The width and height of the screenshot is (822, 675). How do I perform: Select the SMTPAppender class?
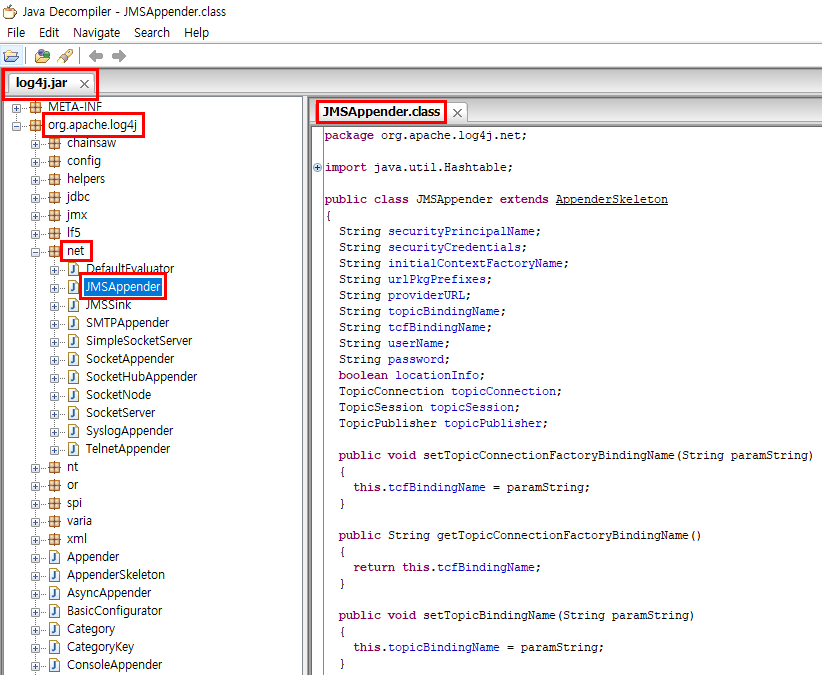click(127, 323)
